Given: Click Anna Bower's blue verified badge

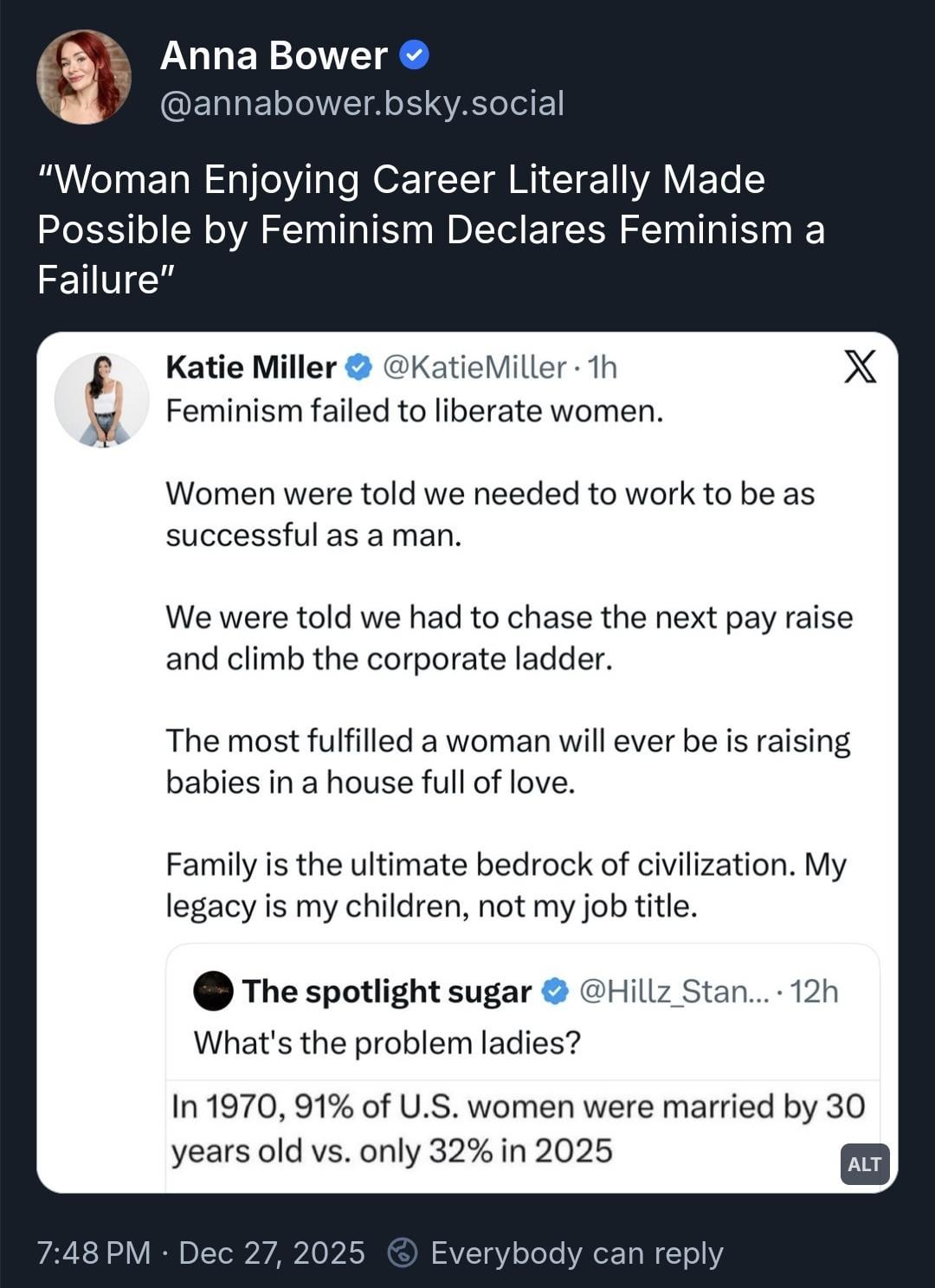Looking at the screenshot, I should point(414,55).
